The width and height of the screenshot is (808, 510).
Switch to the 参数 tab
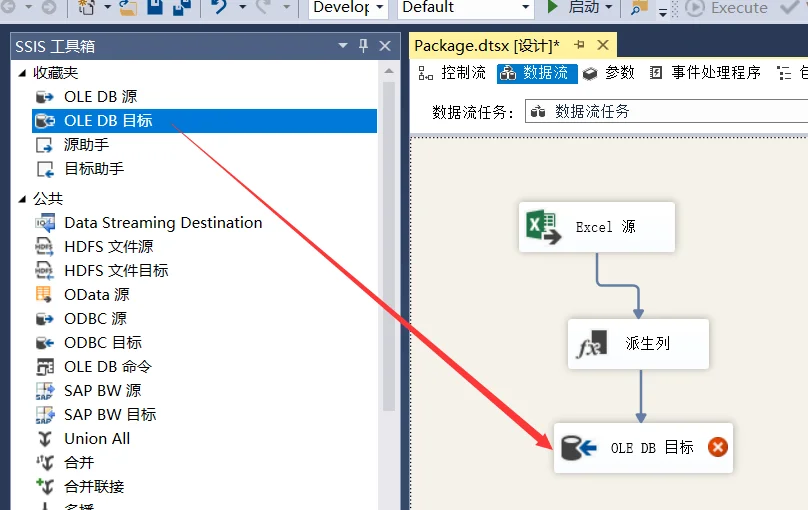[609, 73]
